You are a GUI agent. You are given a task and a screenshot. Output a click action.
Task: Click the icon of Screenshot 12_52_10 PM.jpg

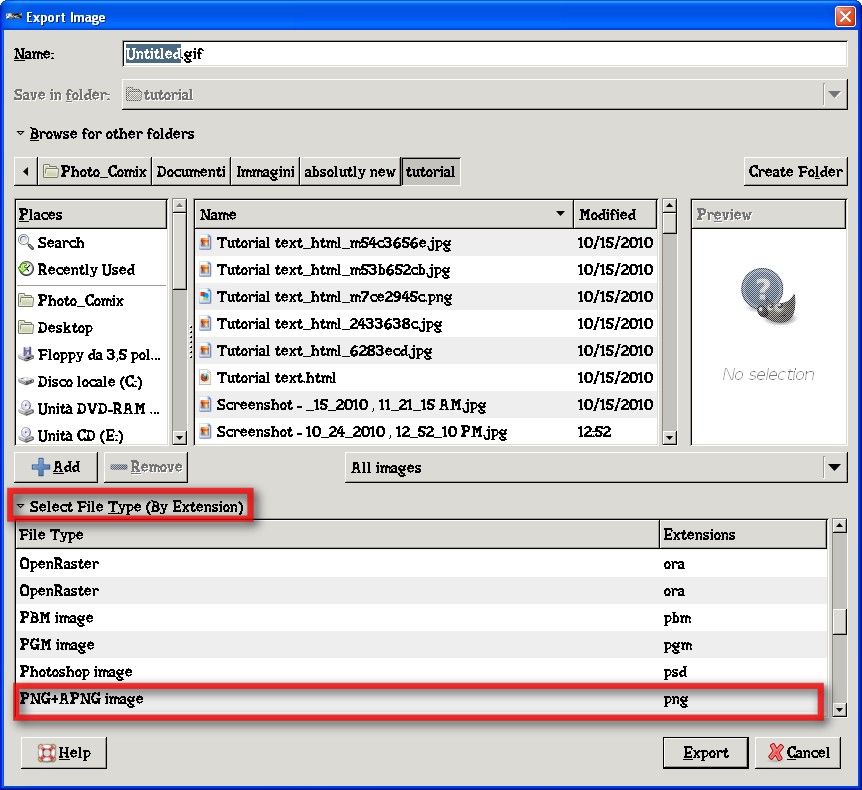[205, 432]
